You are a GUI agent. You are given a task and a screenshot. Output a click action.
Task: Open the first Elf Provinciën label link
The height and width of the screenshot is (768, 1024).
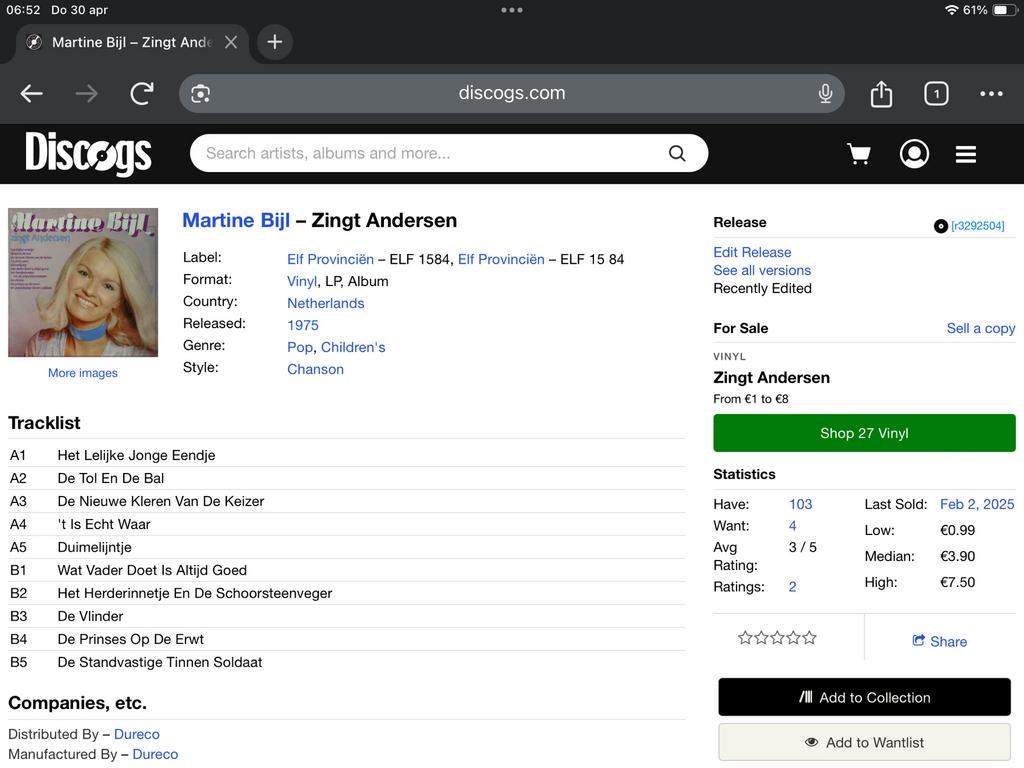coord(330,259)
